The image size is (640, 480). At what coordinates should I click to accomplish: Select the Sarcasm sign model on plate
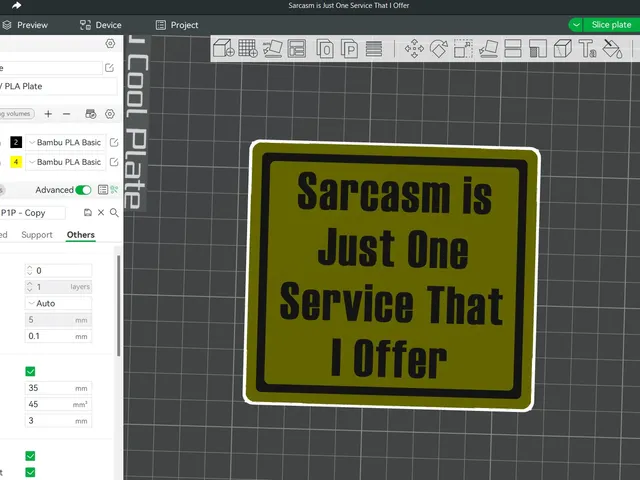(392, 276)
